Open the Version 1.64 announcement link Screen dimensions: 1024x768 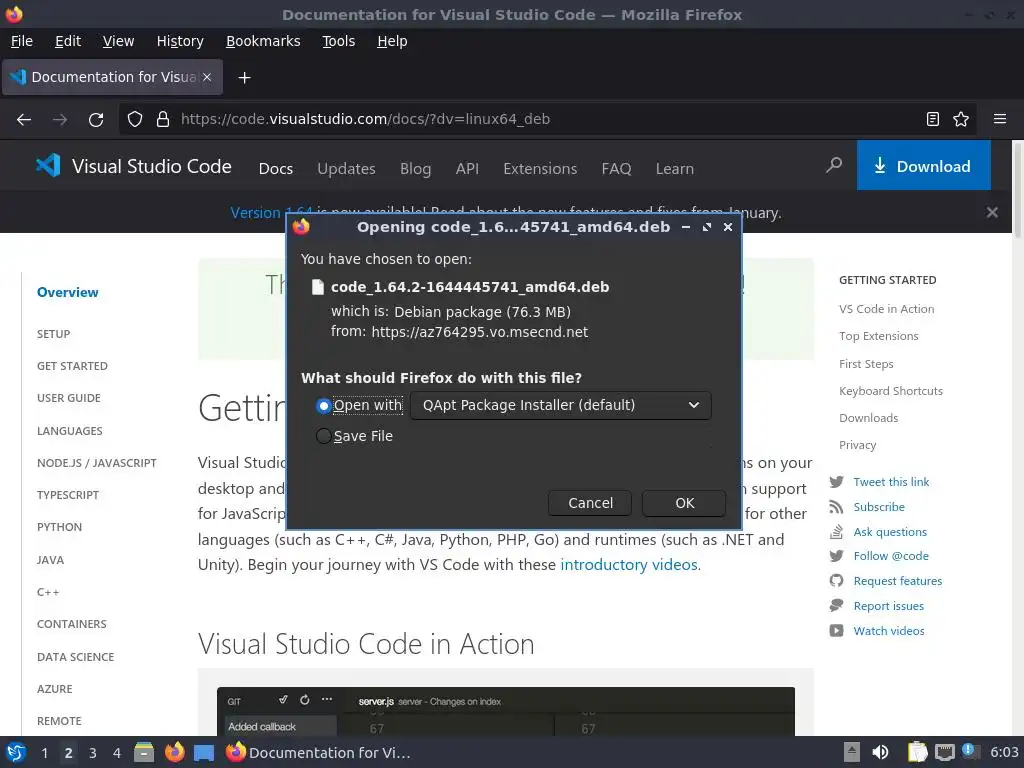[271, 212]
